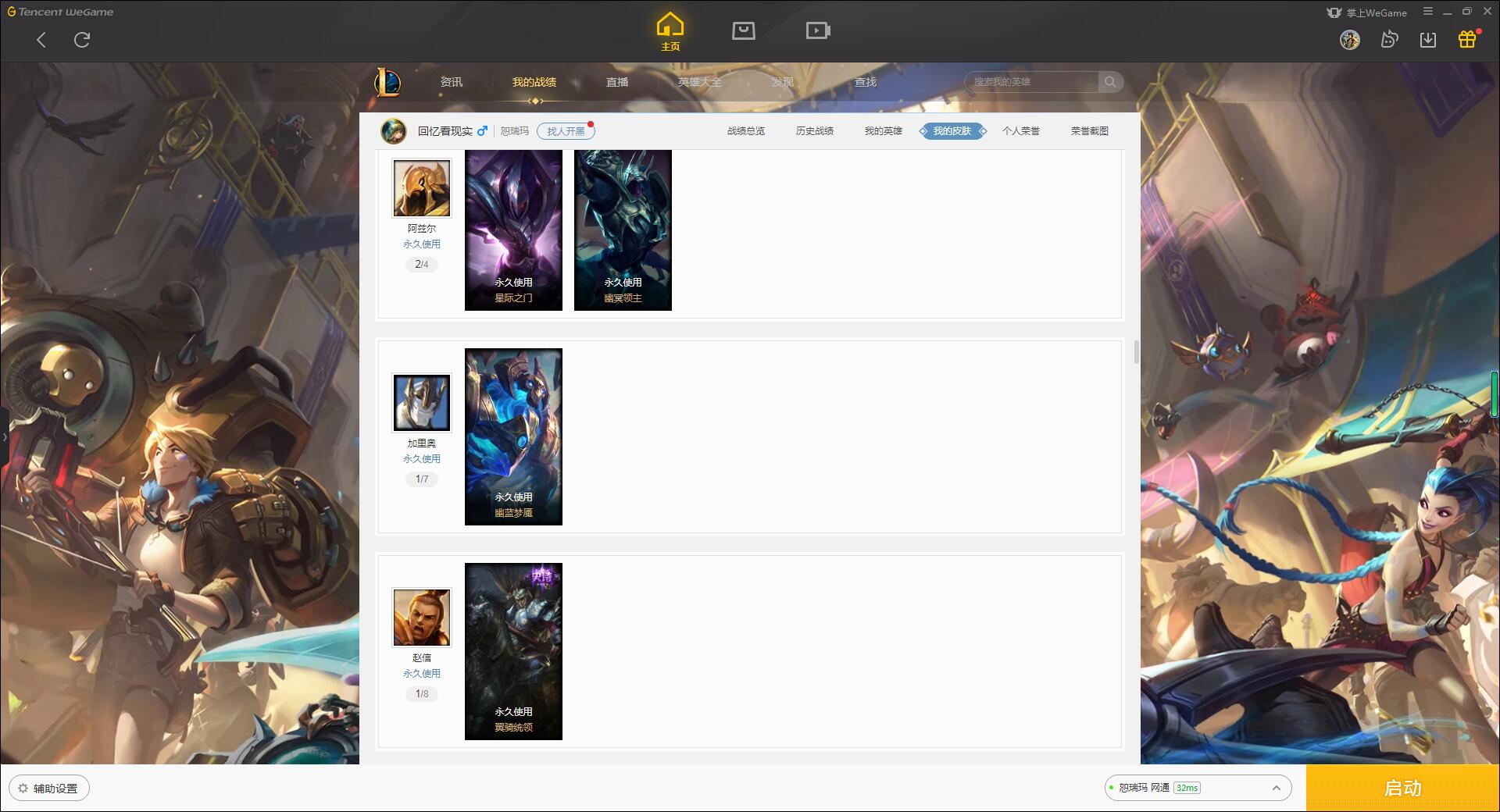Go back with the left arrow icon

point(41,40)
